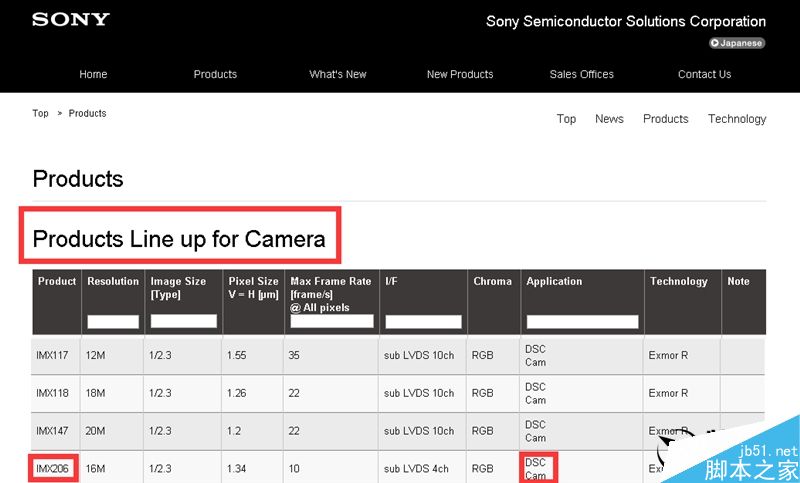800x483 pixels.
Task: Click the SONY logo
Action: (x=71, y=20)
